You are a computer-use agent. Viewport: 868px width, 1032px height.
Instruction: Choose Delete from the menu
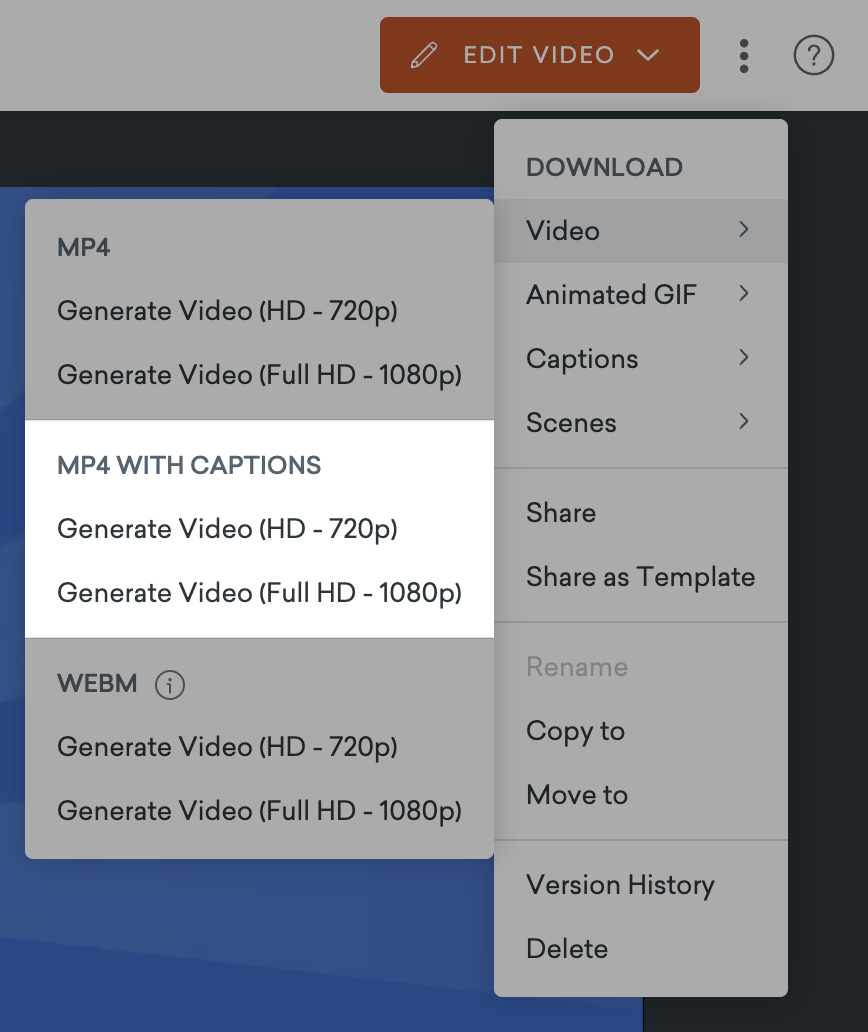(641, 948)
